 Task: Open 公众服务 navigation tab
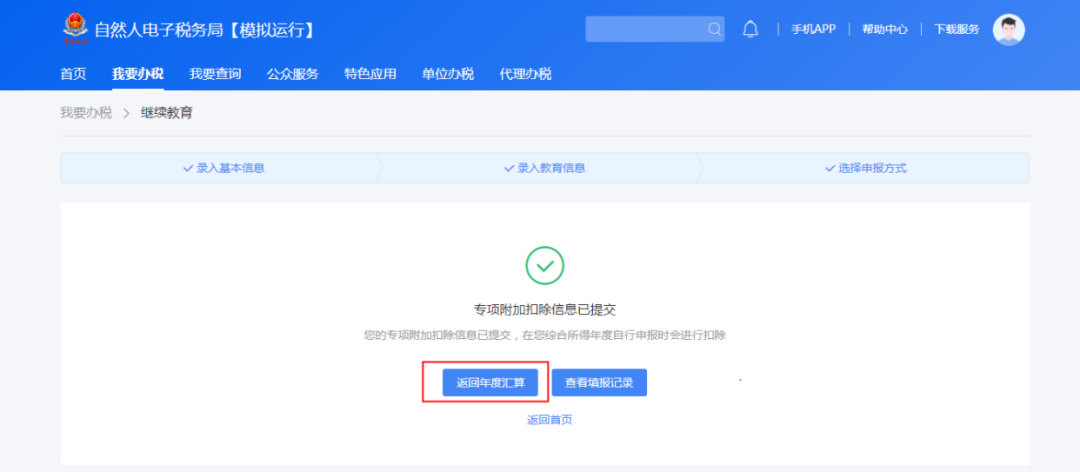(x=293, y=73)
